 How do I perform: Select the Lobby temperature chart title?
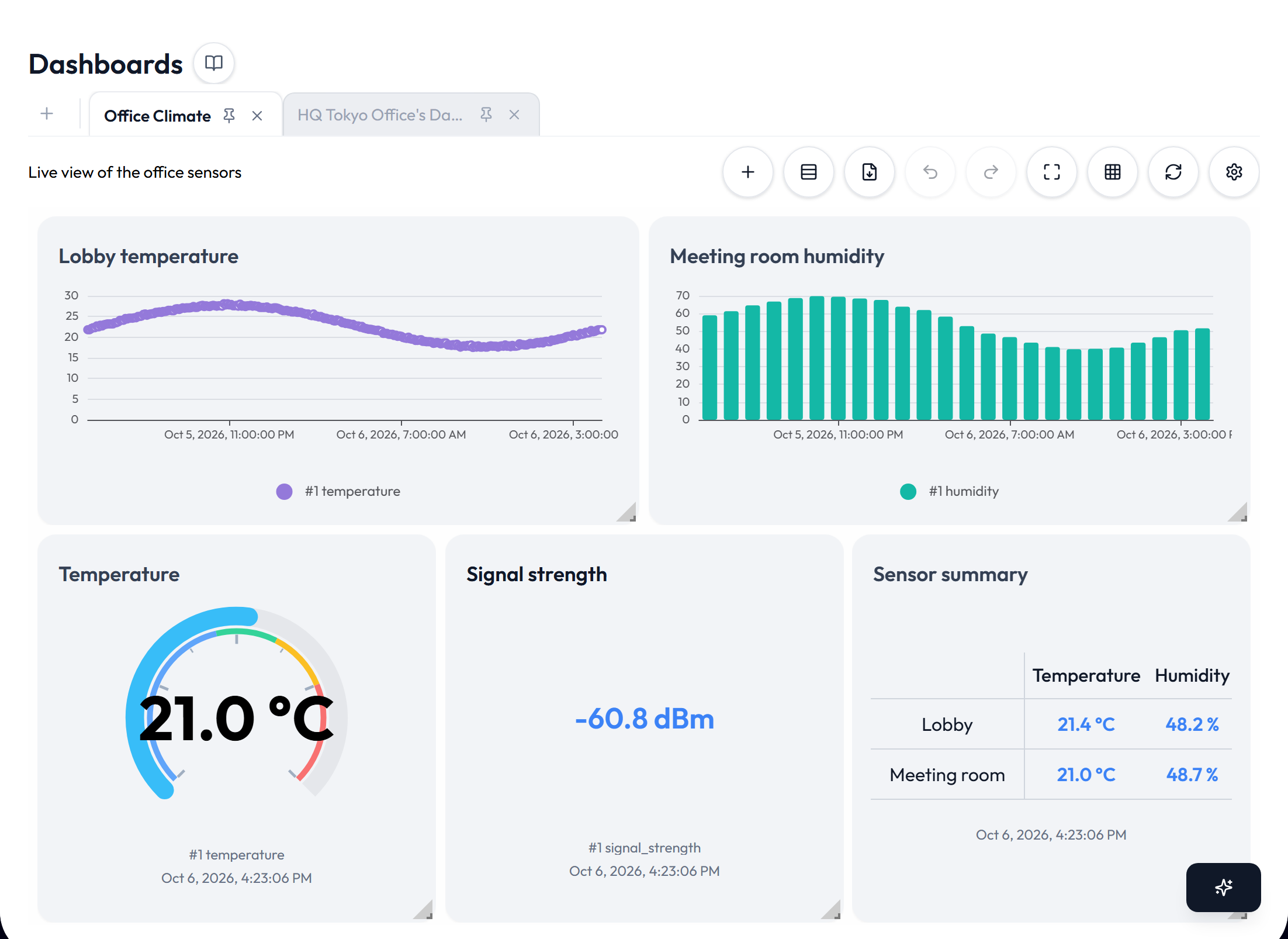tap(148, 256)
